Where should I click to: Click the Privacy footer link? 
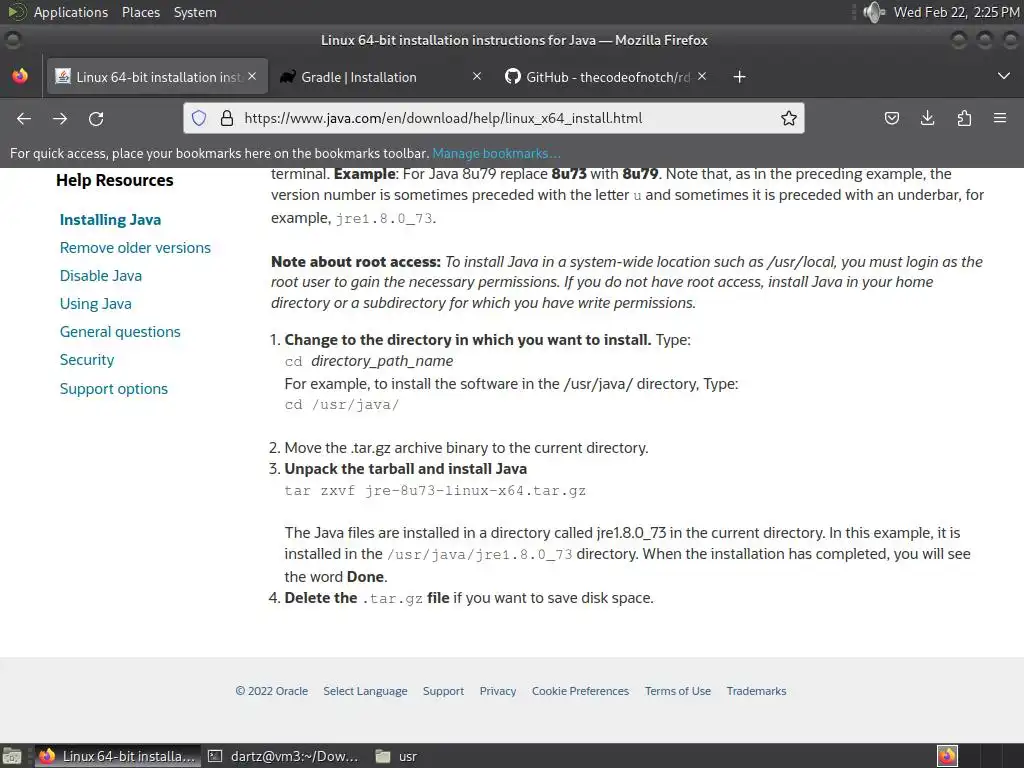(498, 691)
